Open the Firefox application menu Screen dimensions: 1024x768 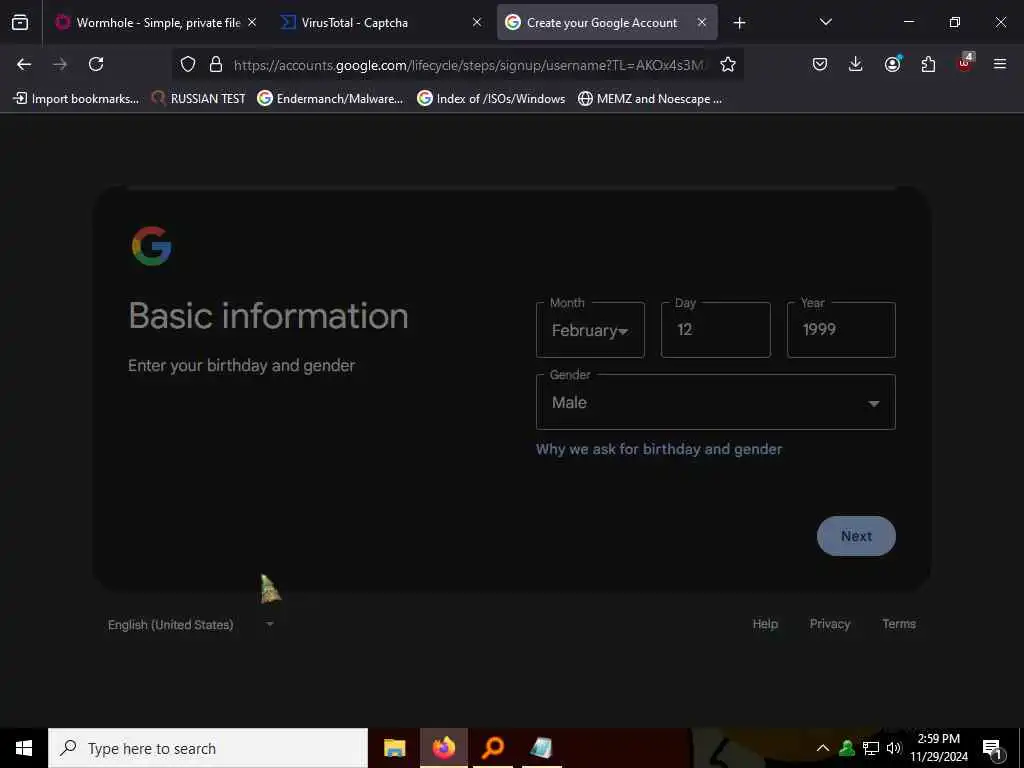pyautogui.click(x=1000, y=64)
